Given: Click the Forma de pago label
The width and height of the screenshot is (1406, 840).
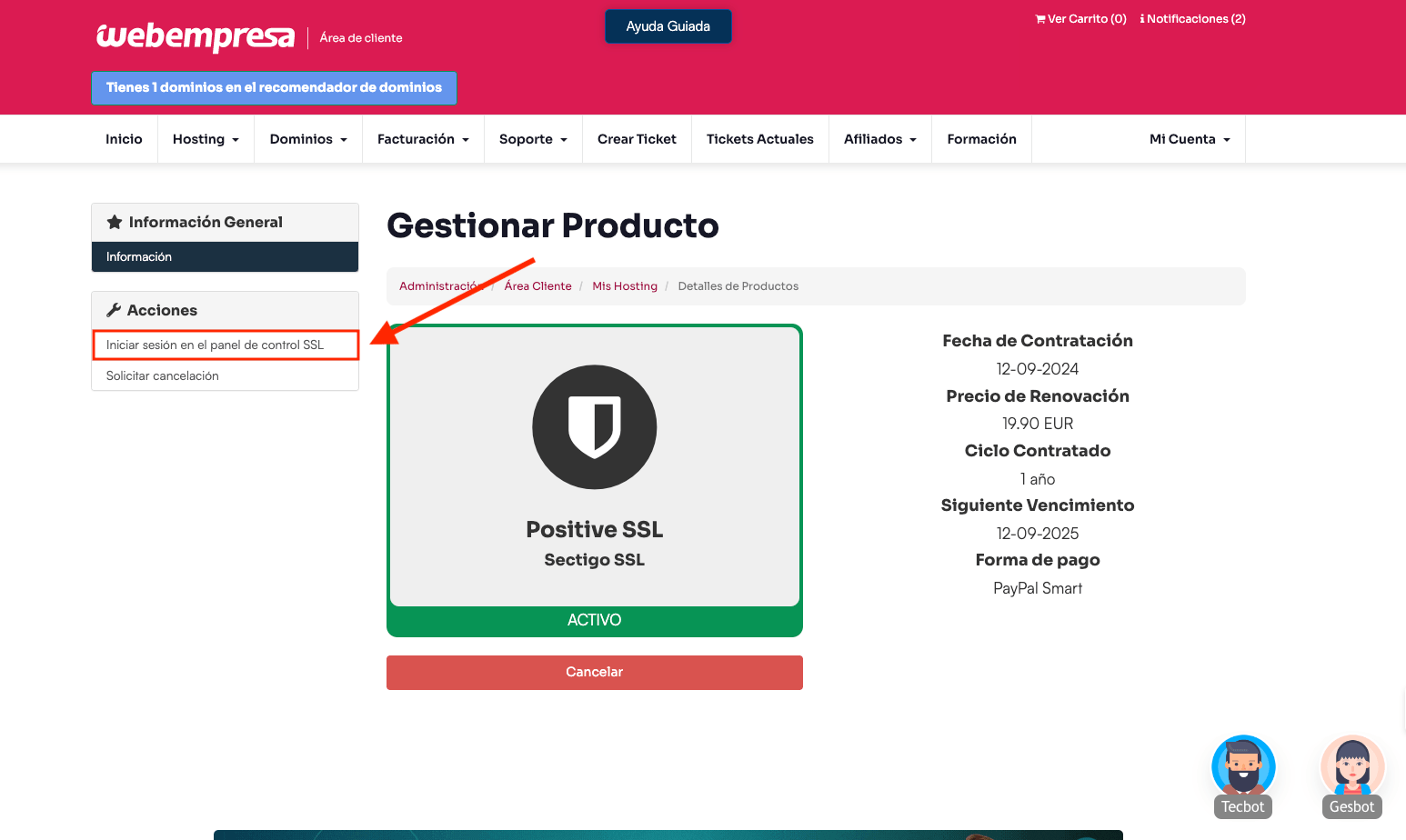Looking at the screenshot, I should (1038, 560).
